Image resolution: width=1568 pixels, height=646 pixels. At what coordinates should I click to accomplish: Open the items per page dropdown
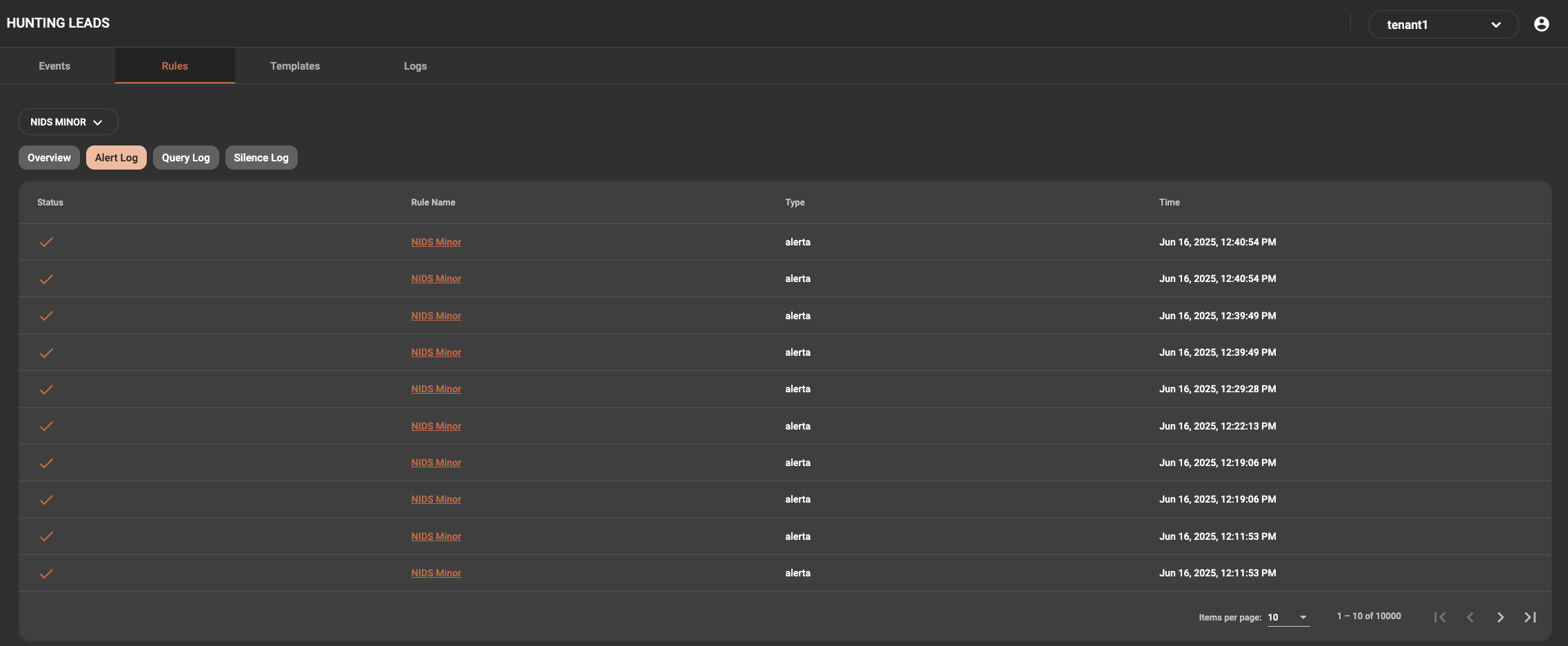1287,617
